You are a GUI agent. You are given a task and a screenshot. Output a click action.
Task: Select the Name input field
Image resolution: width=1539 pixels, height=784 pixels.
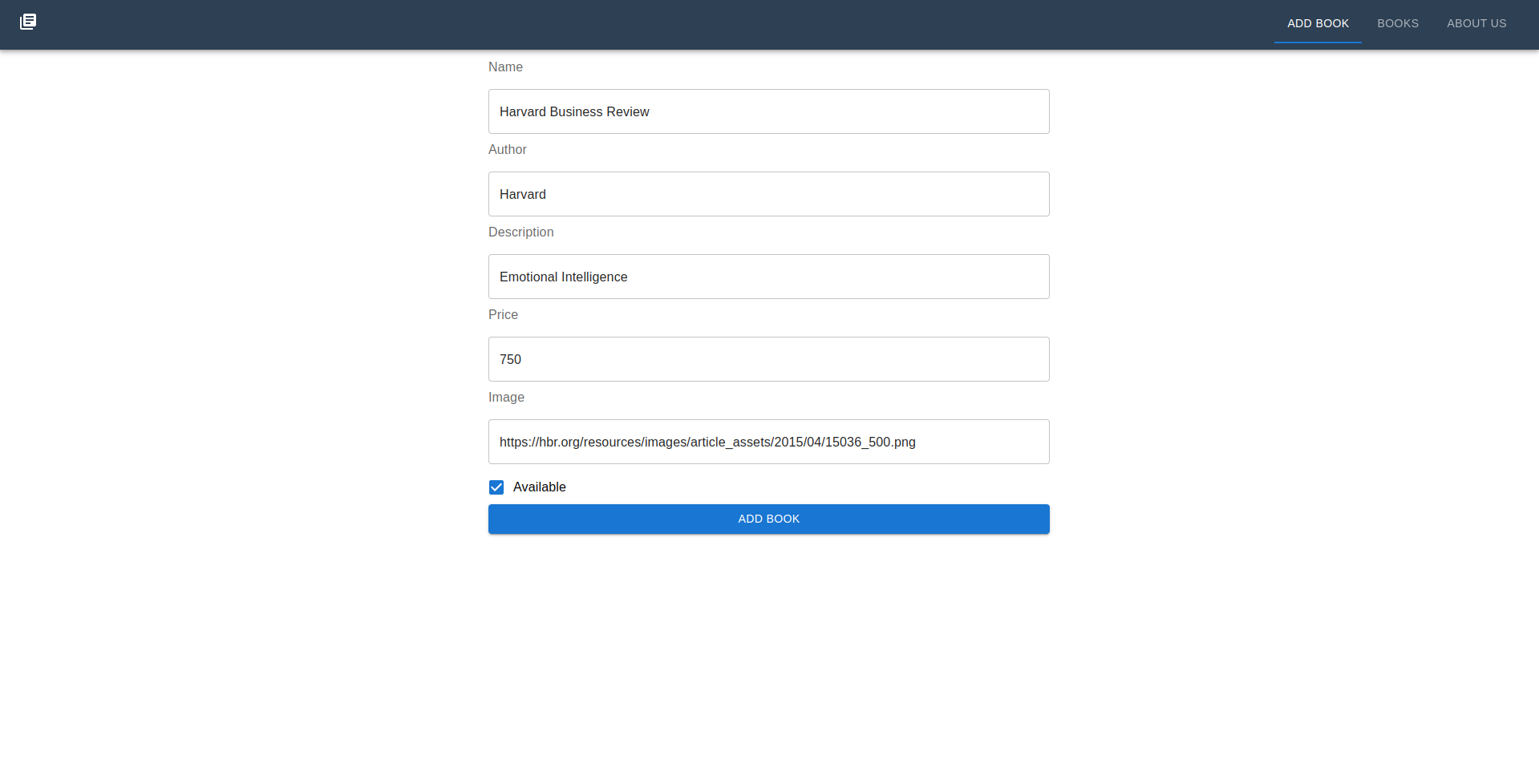768,111
